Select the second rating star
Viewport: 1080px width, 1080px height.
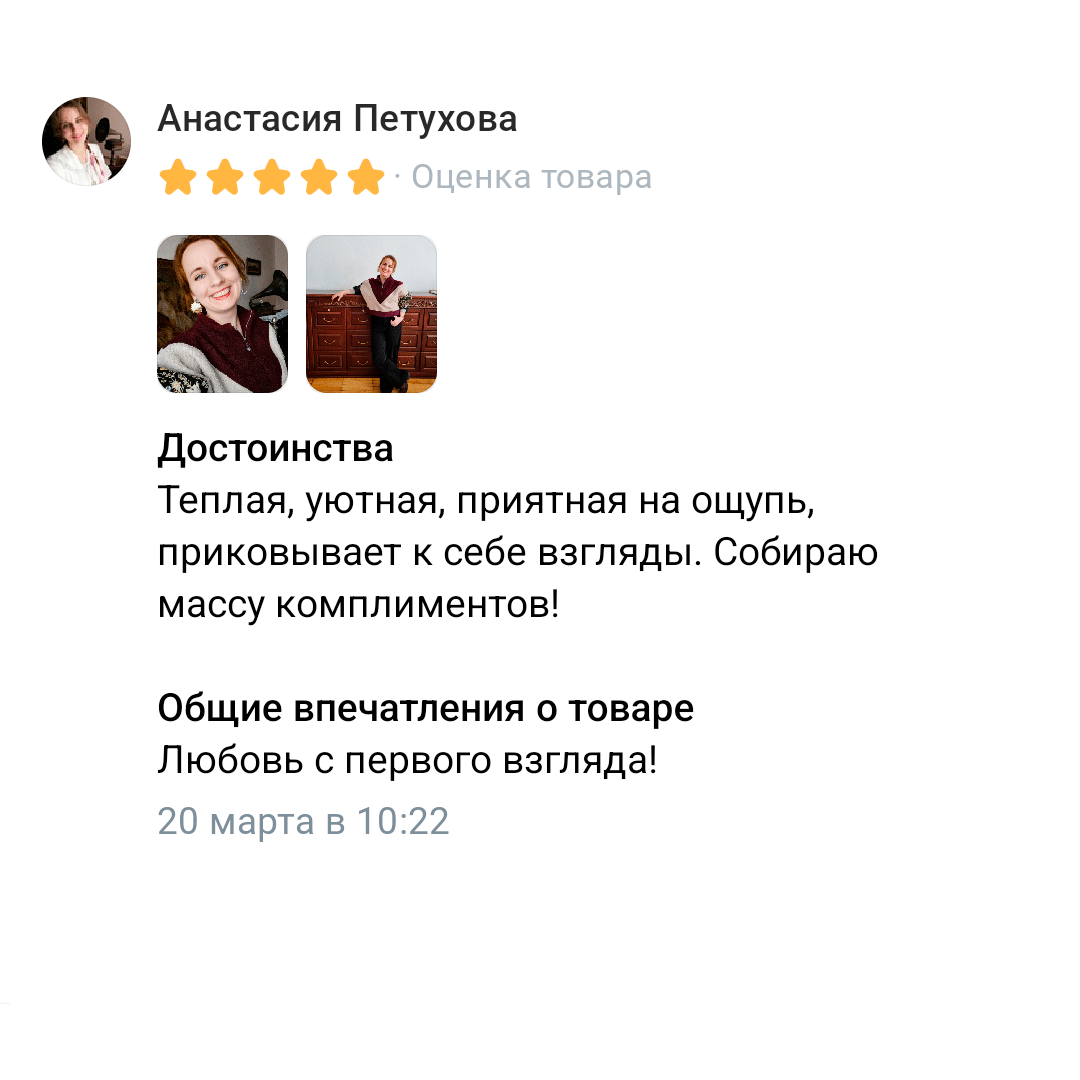point(225,177)
